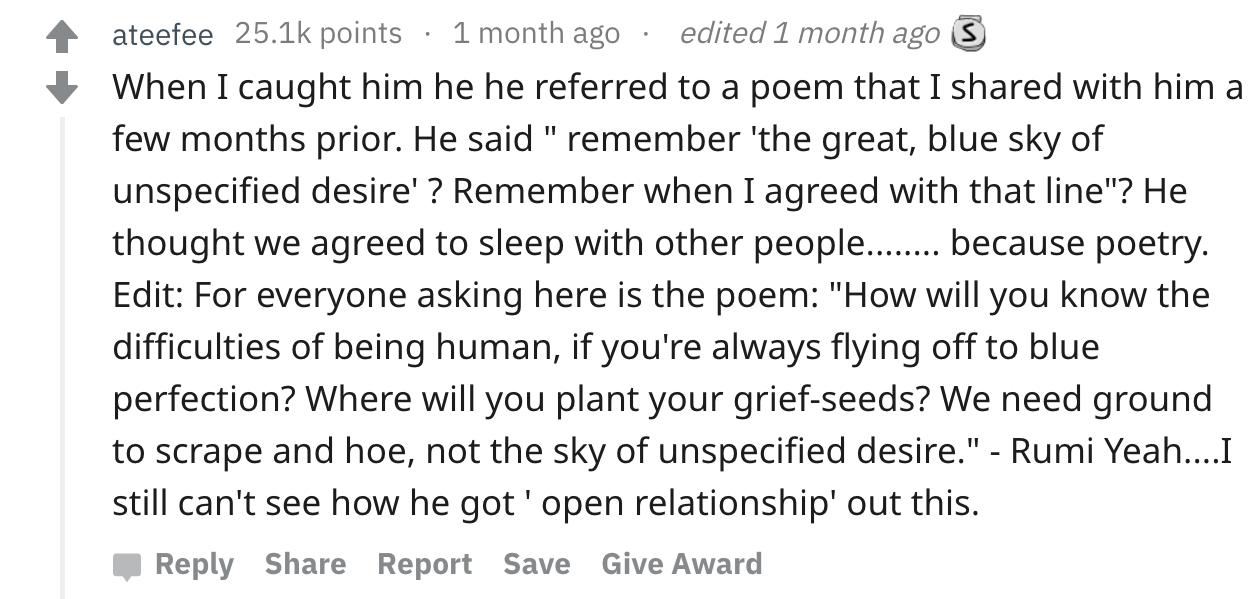Screen dimensions: 1259x599
Task: Collapse the thread using the vertical line
Action: (62, 355)
